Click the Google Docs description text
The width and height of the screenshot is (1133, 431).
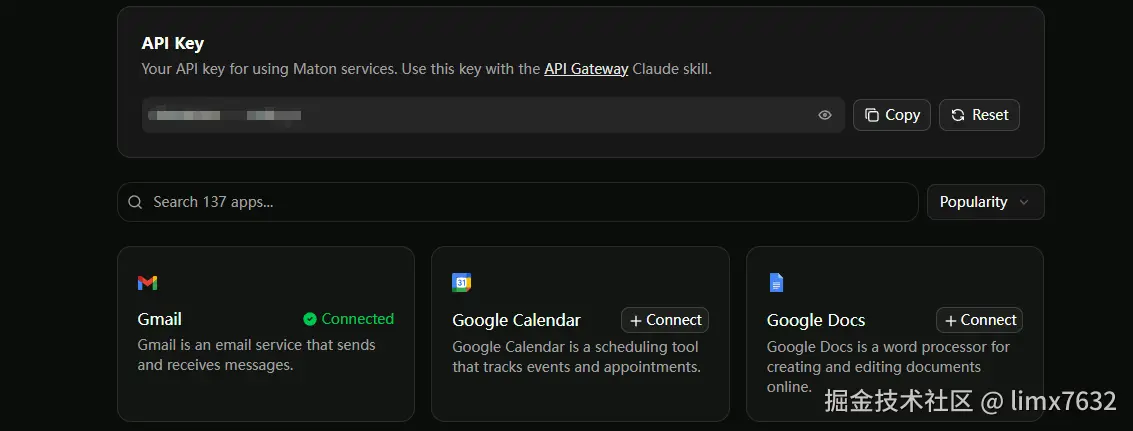(x=888, y=366)
